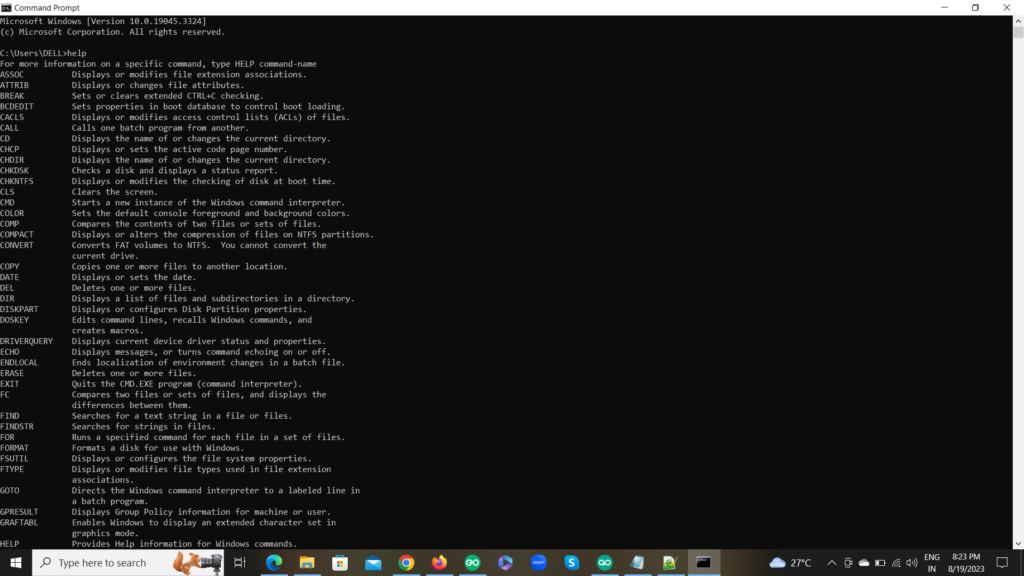Screen dimensions: 1024x576
Task: Click the scrollbar up arrow
Action: click(x=1018, y=21)
